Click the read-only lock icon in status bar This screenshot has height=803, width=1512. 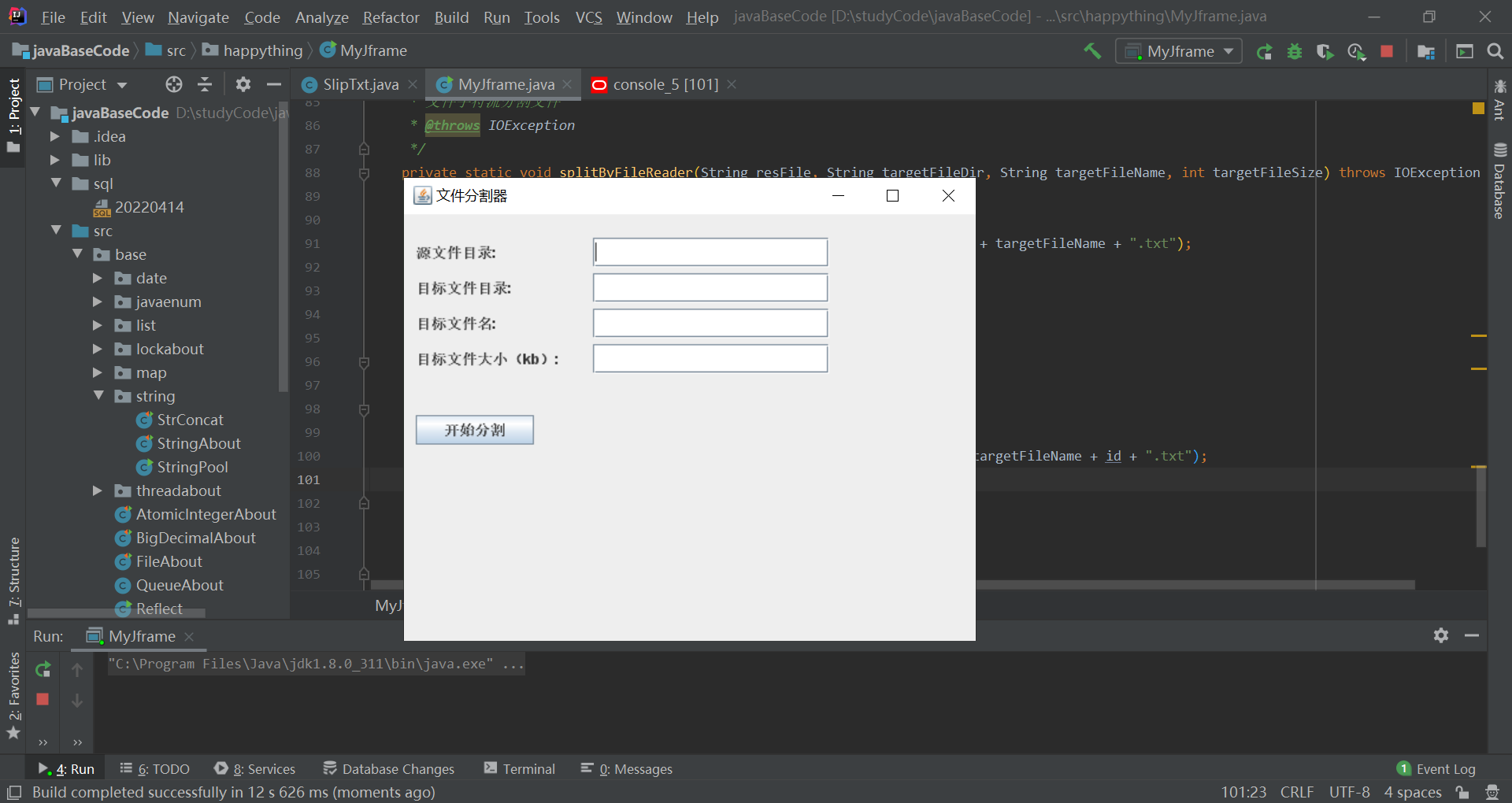pyautogui.click(x=1462, y=792)
